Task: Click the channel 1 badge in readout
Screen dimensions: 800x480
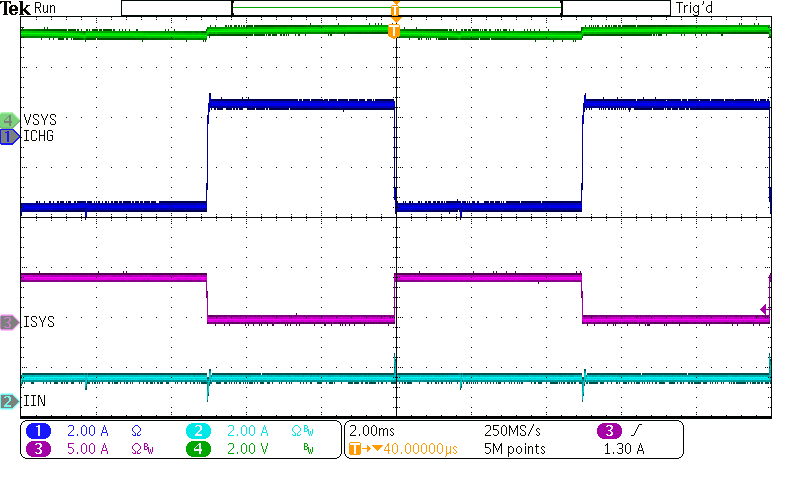Action: (39, 431)
